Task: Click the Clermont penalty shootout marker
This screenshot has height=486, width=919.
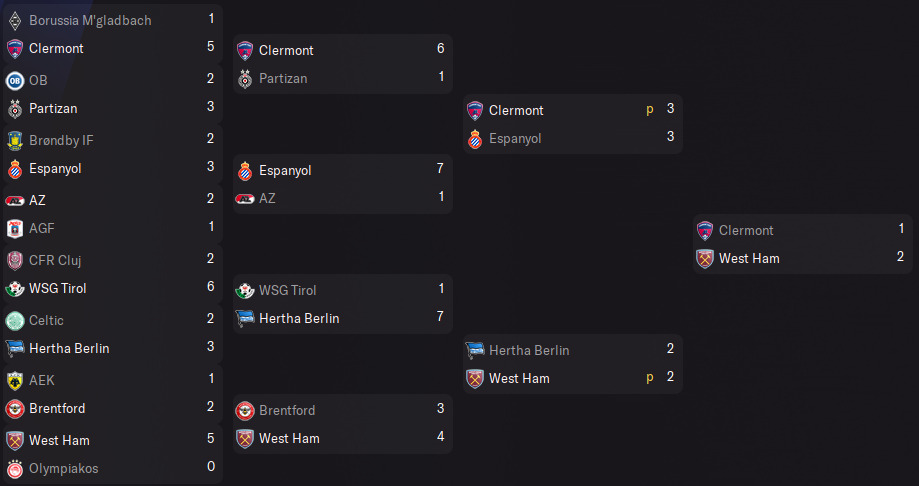Action: (x=649, y=110)
